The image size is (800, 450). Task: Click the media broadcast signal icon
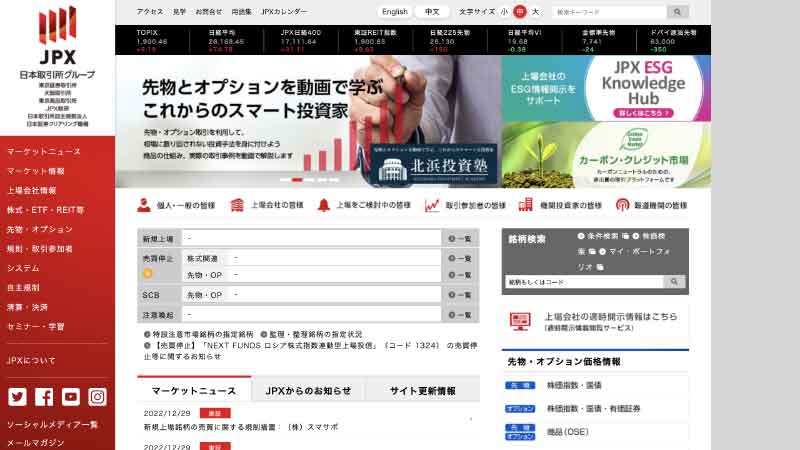(x=622, y=205)
